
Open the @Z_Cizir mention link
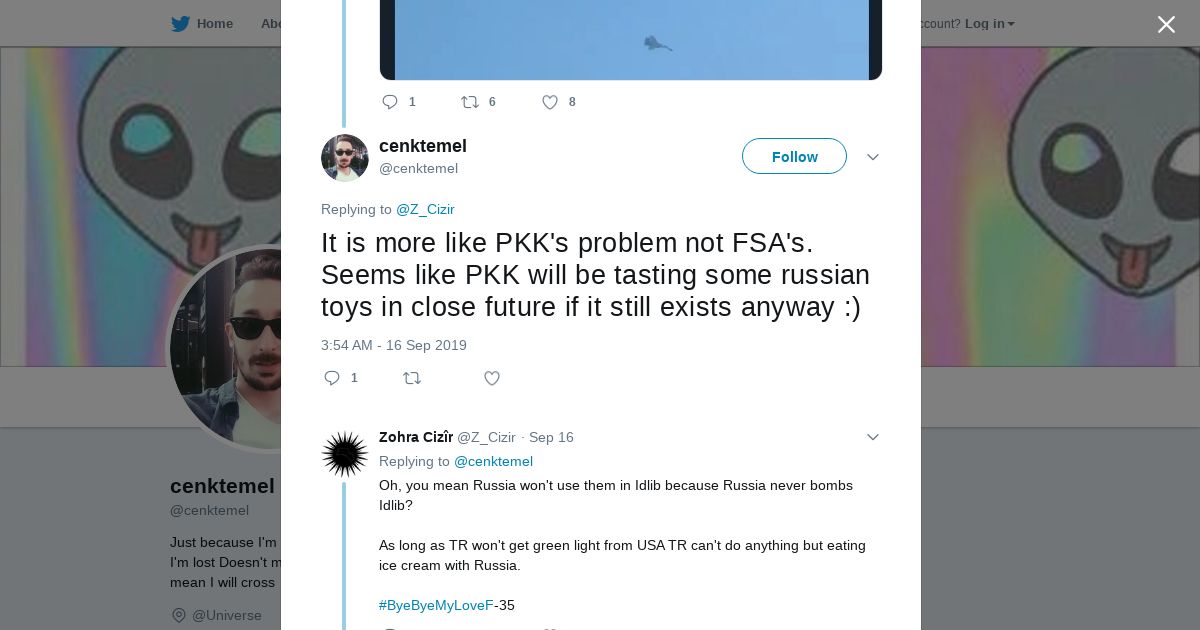tap(425, 209)
